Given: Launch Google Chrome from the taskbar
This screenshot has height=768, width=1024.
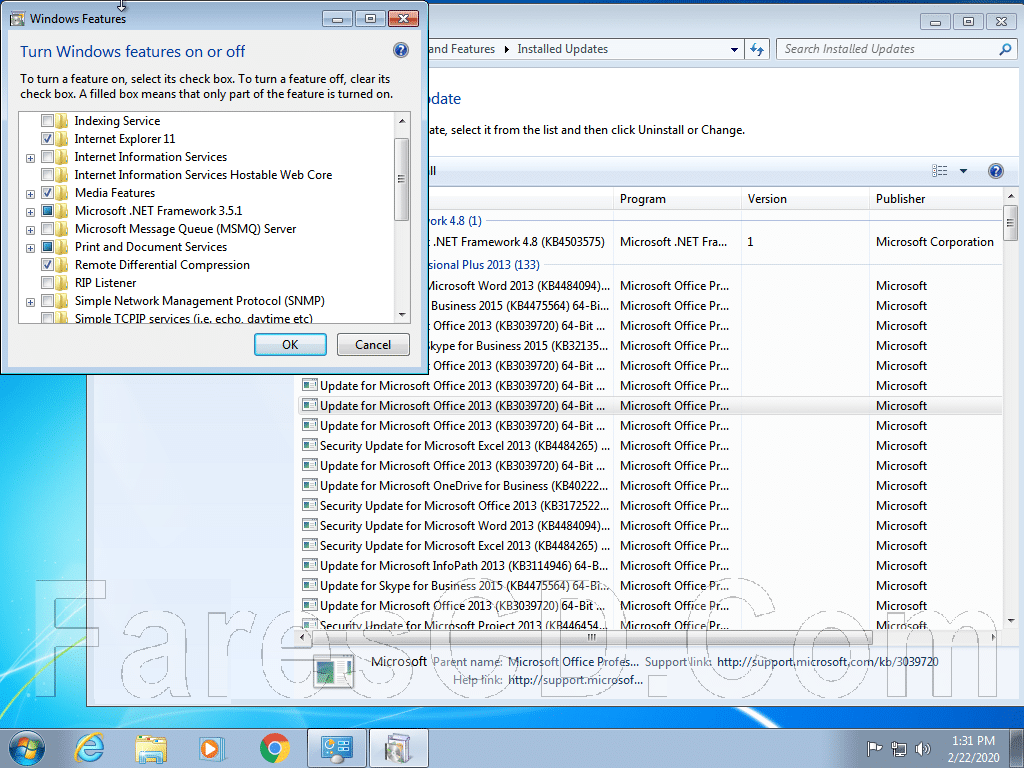Looking at the screenshot, I should [x=274, y=748].
